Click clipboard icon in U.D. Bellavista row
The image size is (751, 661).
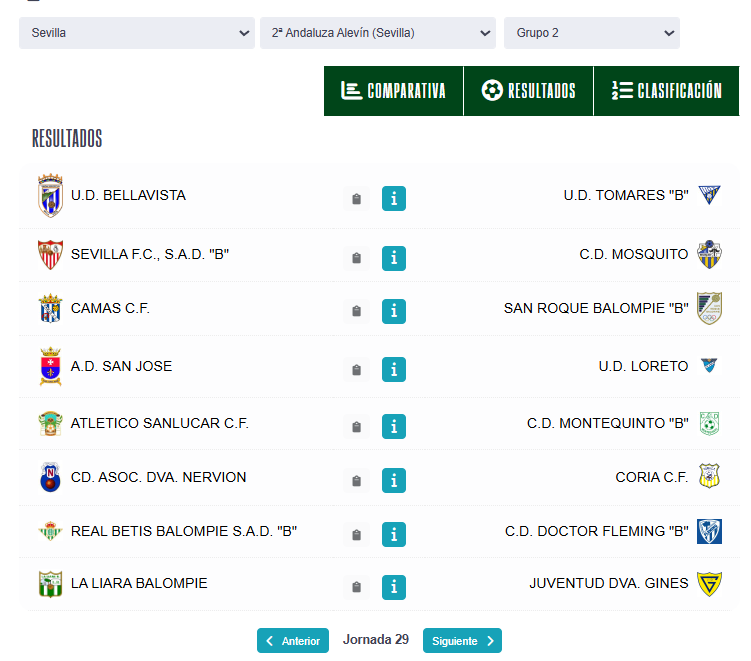coord(356,199)
